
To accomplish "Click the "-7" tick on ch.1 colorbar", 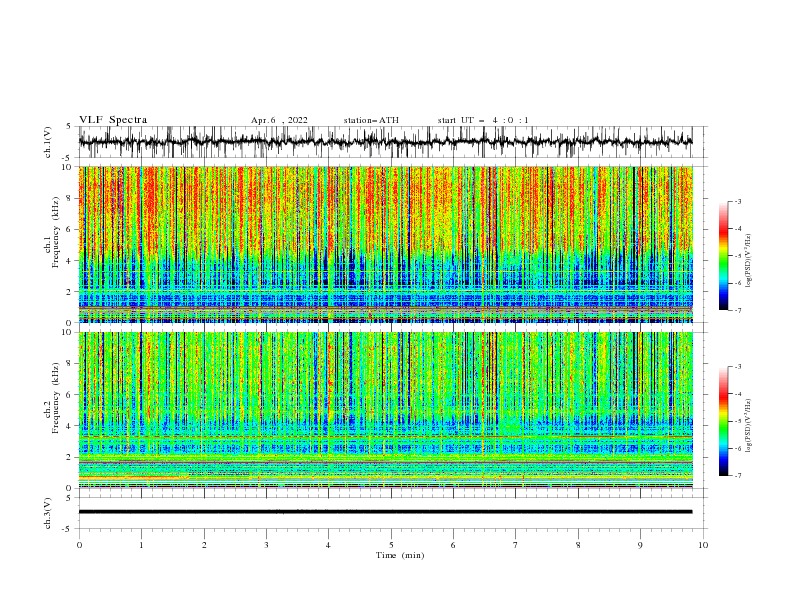I will click(x=738, y=310).
